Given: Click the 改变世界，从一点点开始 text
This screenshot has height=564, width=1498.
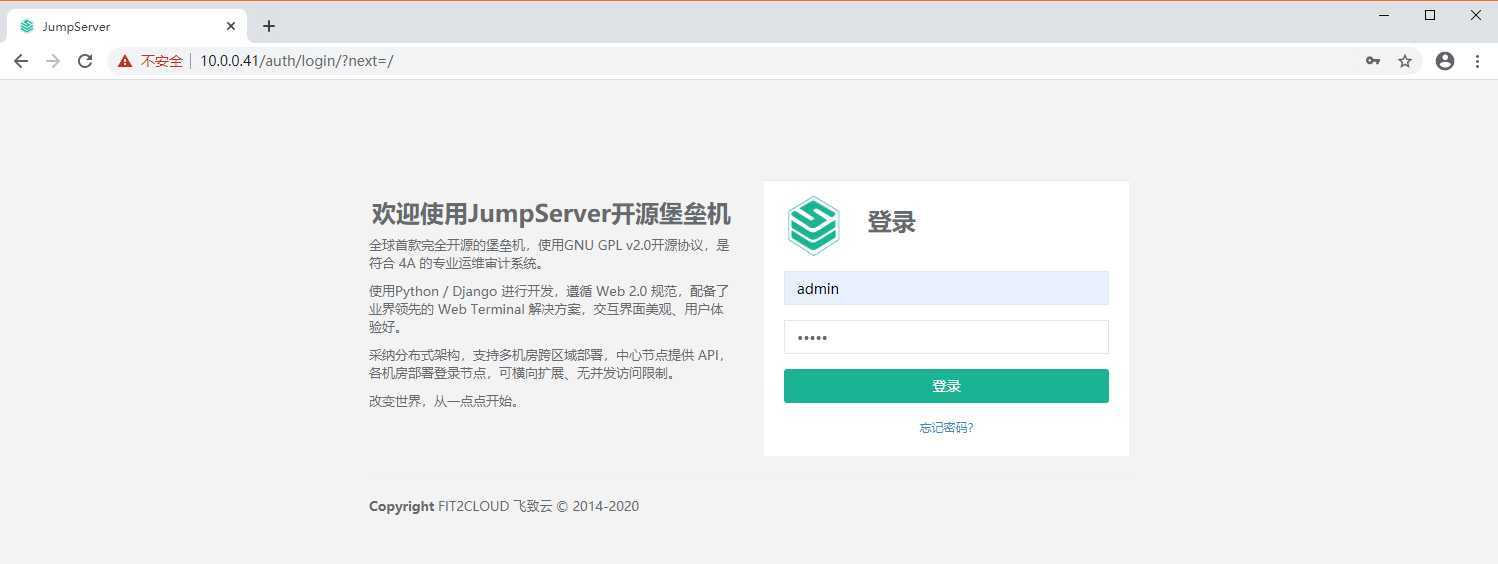Looking at the screenshot, I should 445,402.
